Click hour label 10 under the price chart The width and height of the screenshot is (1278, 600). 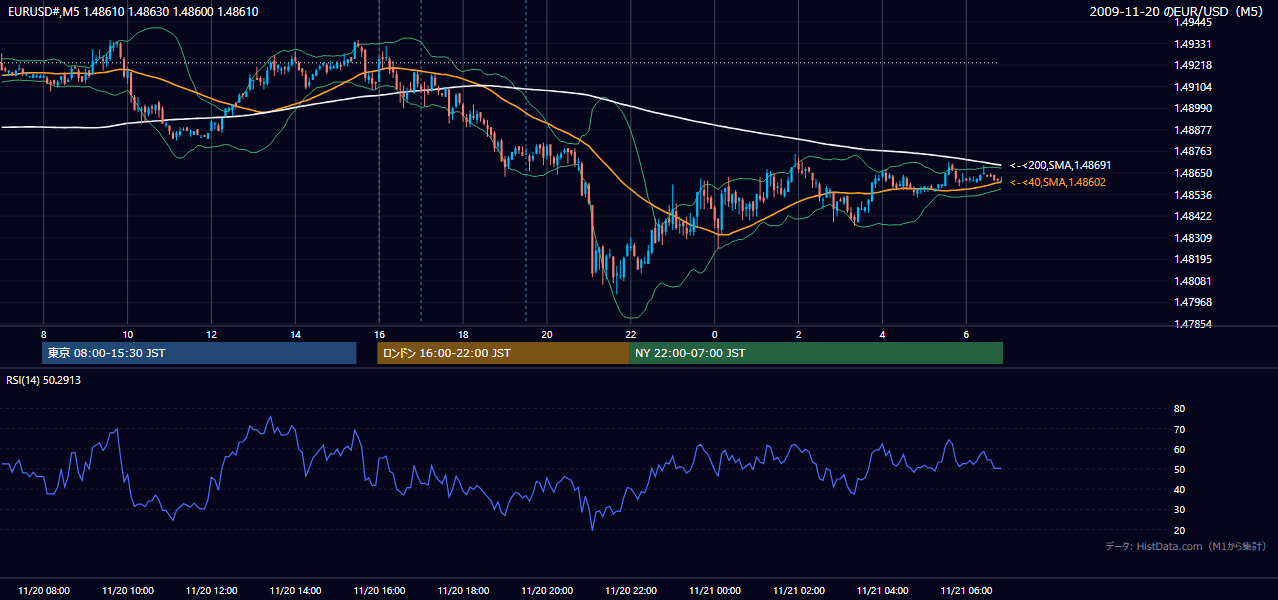coord(128,334)
